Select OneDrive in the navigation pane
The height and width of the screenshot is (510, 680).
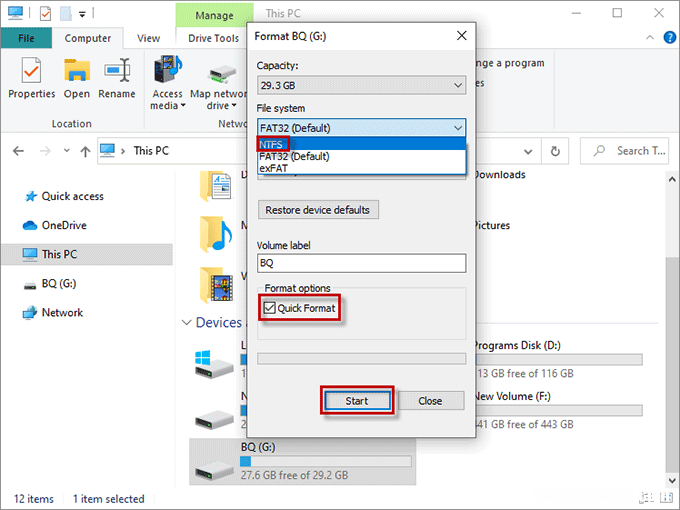[55, 226]
